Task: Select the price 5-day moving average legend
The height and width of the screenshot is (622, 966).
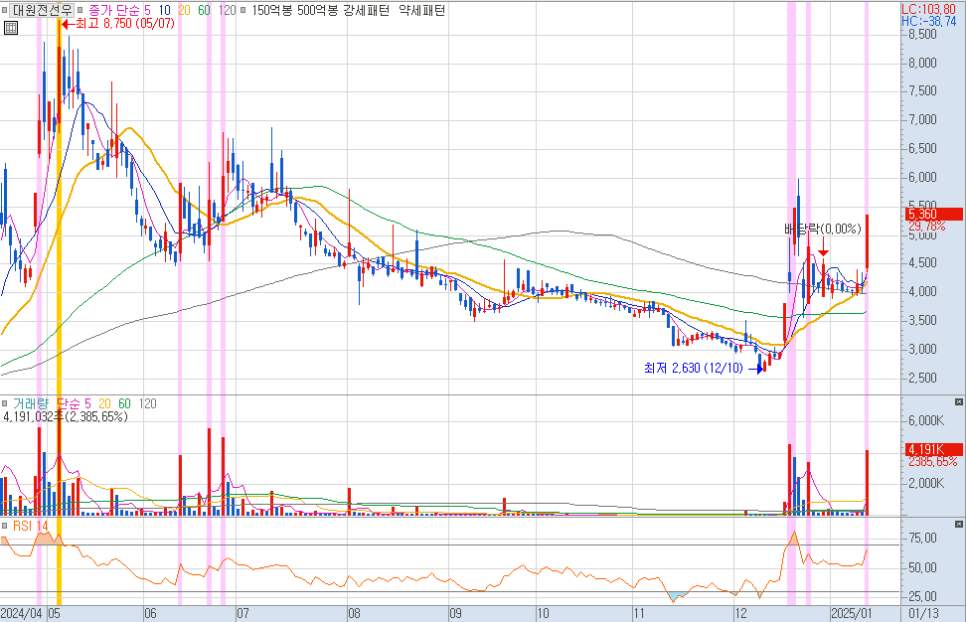Action: click(x=147, y=10)
